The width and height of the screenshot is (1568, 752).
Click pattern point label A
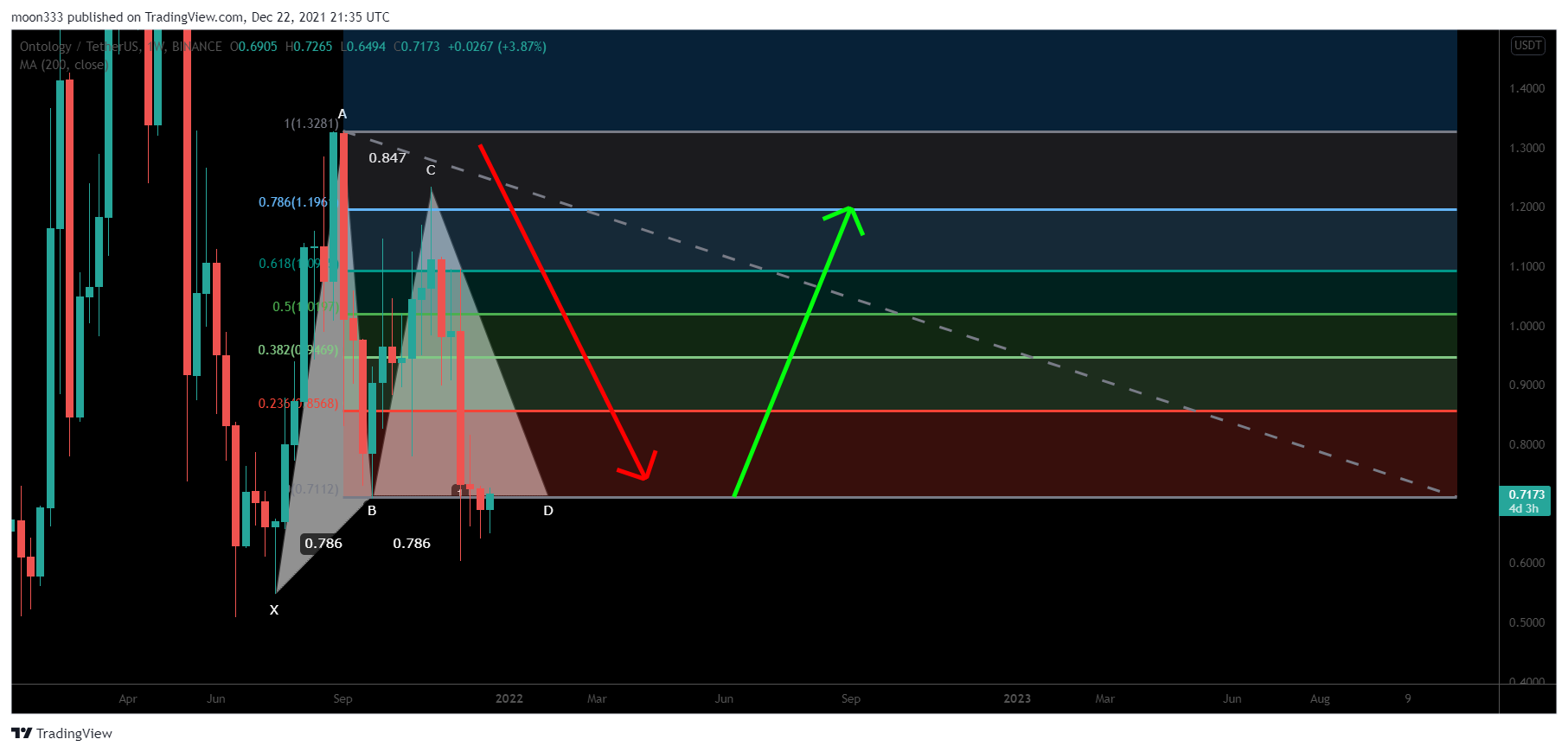pos(342,114)
